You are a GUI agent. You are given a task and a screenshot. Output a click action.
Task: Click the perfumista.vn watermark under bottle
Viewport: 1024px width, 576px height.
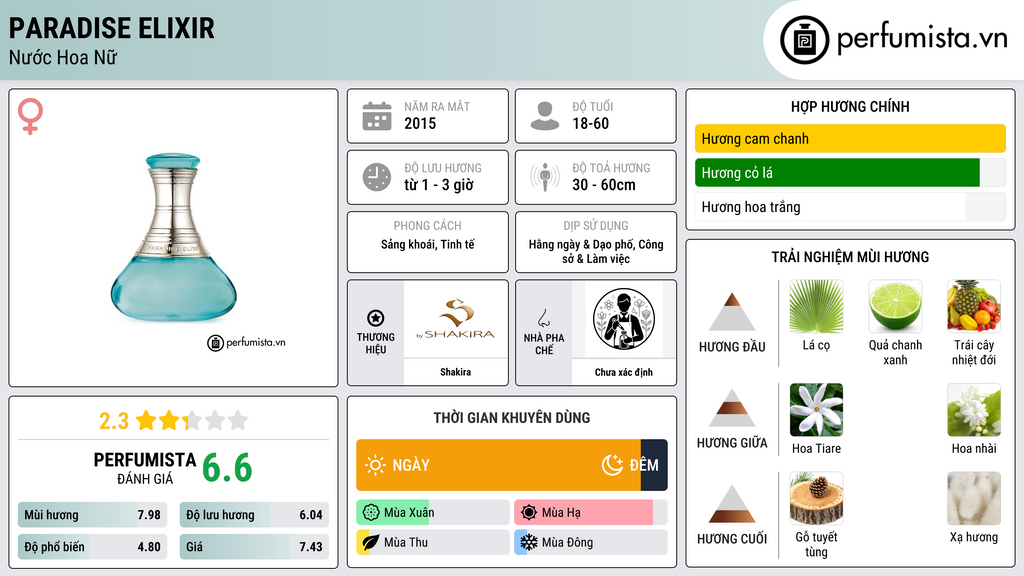tap(246, 342)
